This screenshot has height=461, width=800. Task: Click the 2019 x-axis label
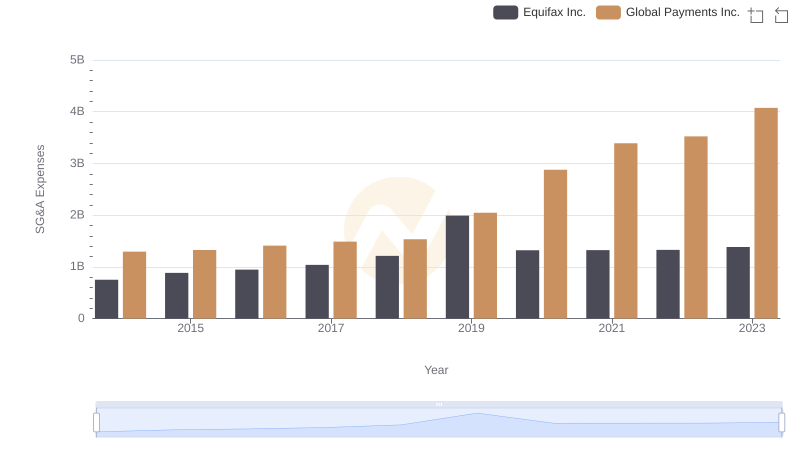471,328
